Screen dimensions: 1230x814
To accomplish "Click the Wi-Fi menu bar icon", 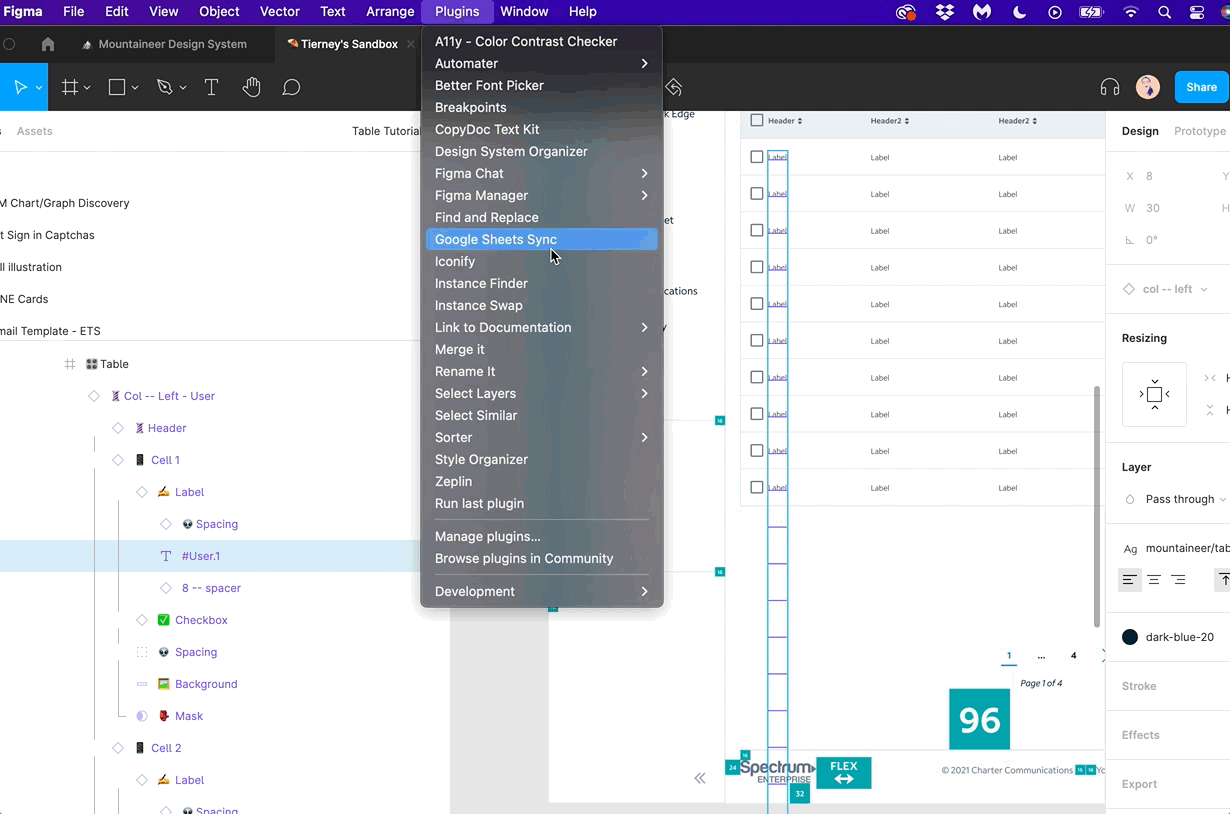I will 1131,12.
